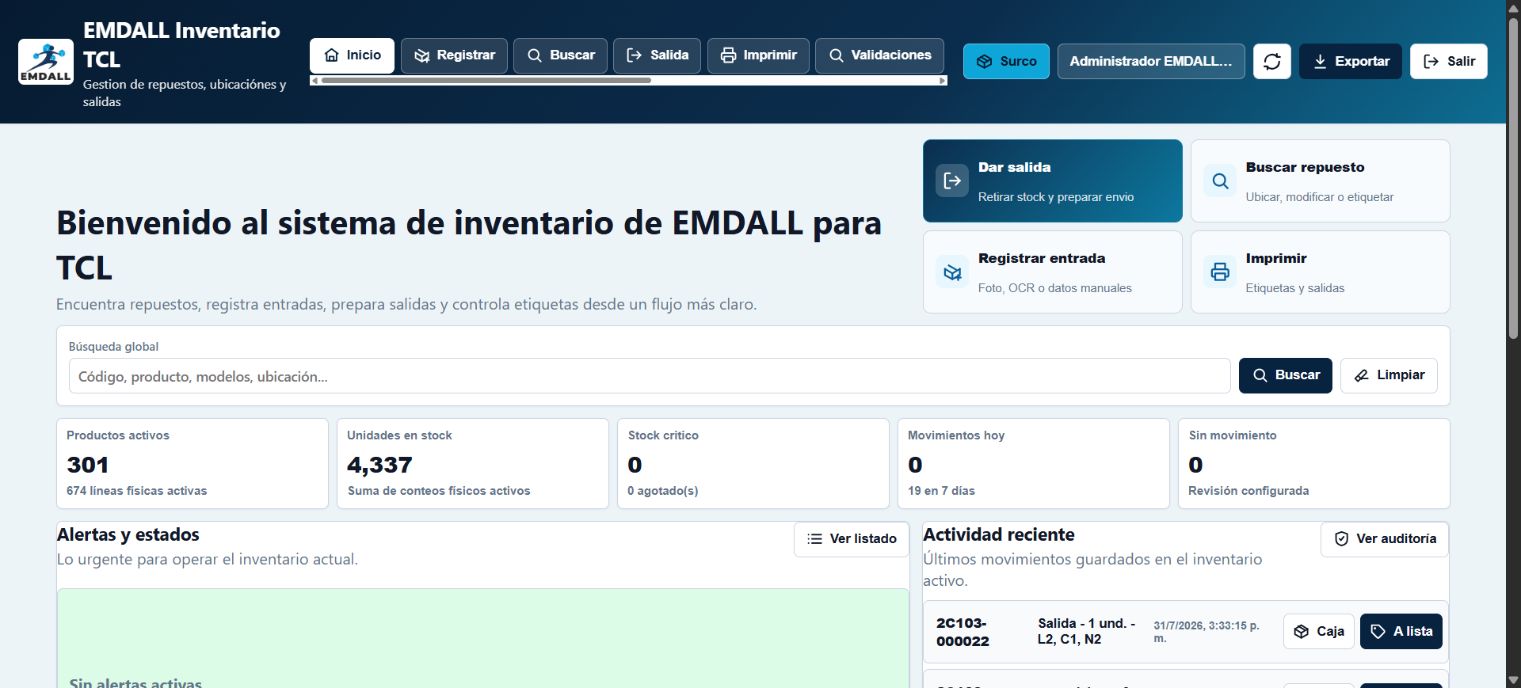Open the Registrar entrada card

[1052, 272]
